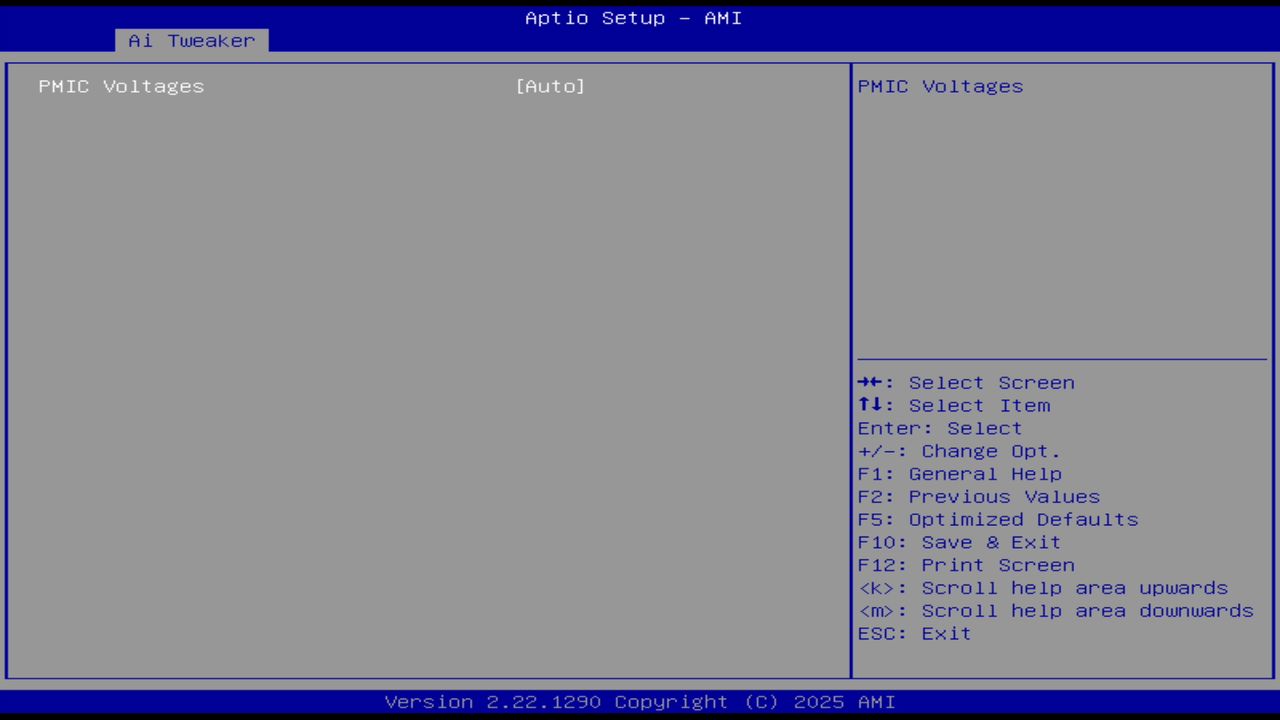Click Scroll help area downwards entry
This screenshot has height=720, width=1280.
coord(1055,611)
